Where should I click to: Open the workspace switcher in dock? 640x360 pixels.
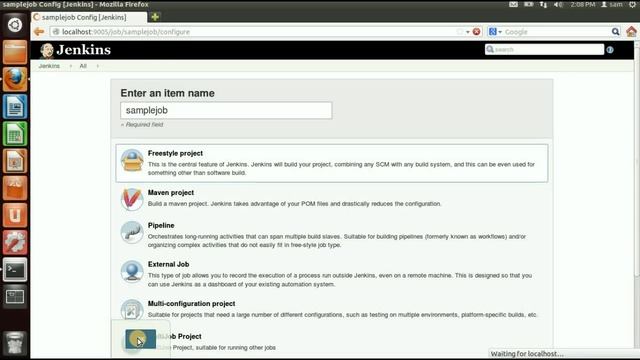click(x=15, y=297)
